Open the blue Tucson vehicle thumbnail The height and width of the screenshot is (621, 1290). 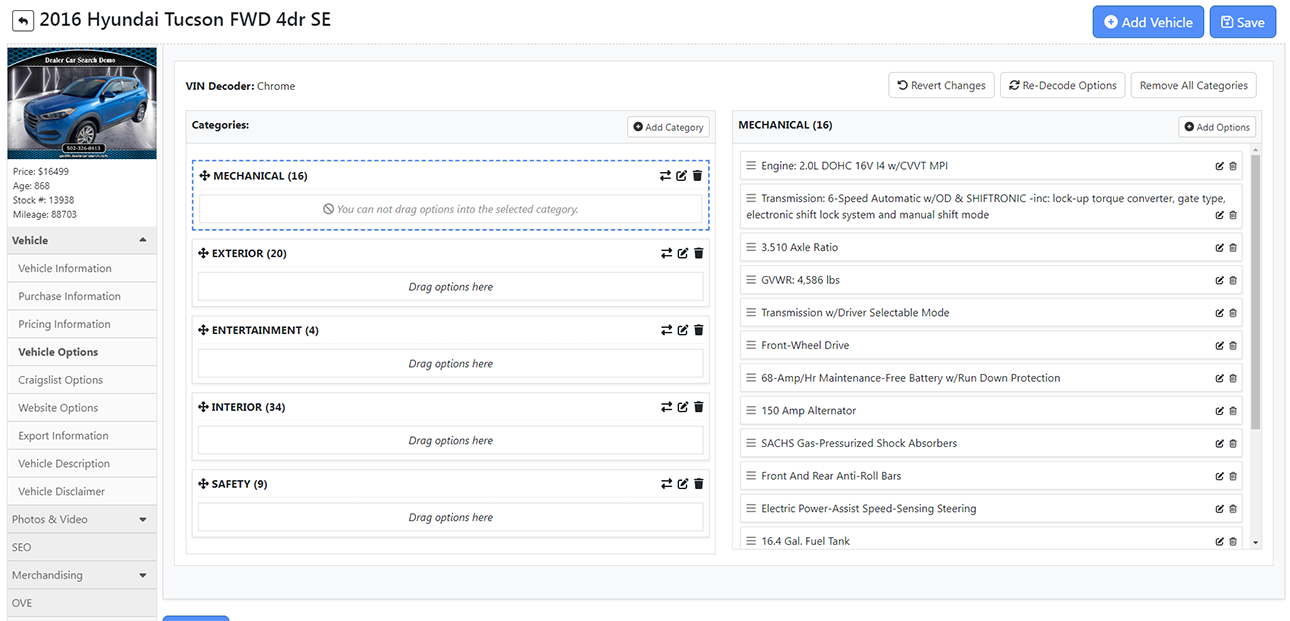tap(82, 104)
